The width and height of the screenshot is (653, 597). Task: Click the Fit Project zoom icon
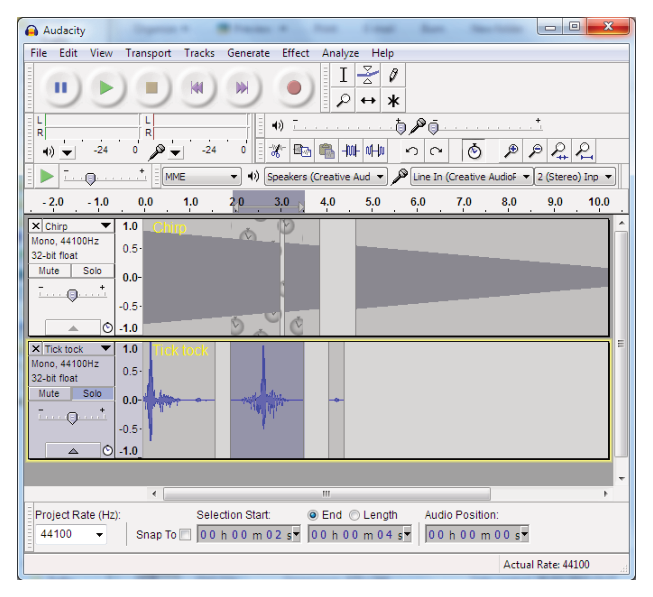pos(584,151)
